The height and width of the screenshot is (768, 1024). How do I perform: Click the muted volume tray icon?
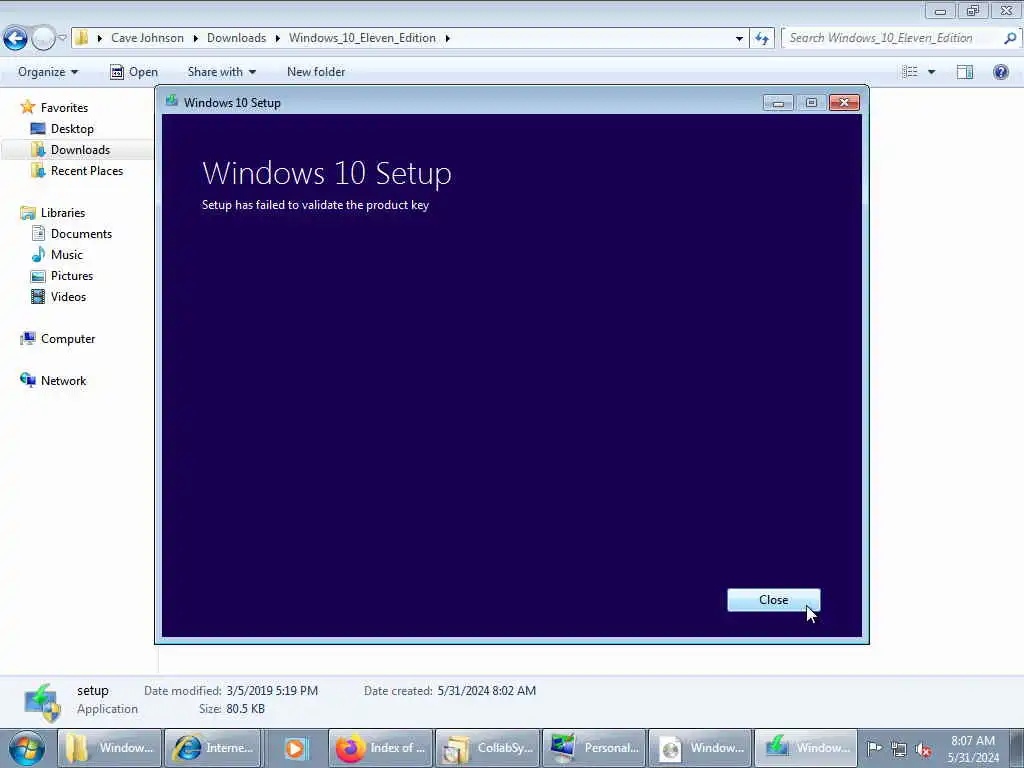(x=923, y=749)
